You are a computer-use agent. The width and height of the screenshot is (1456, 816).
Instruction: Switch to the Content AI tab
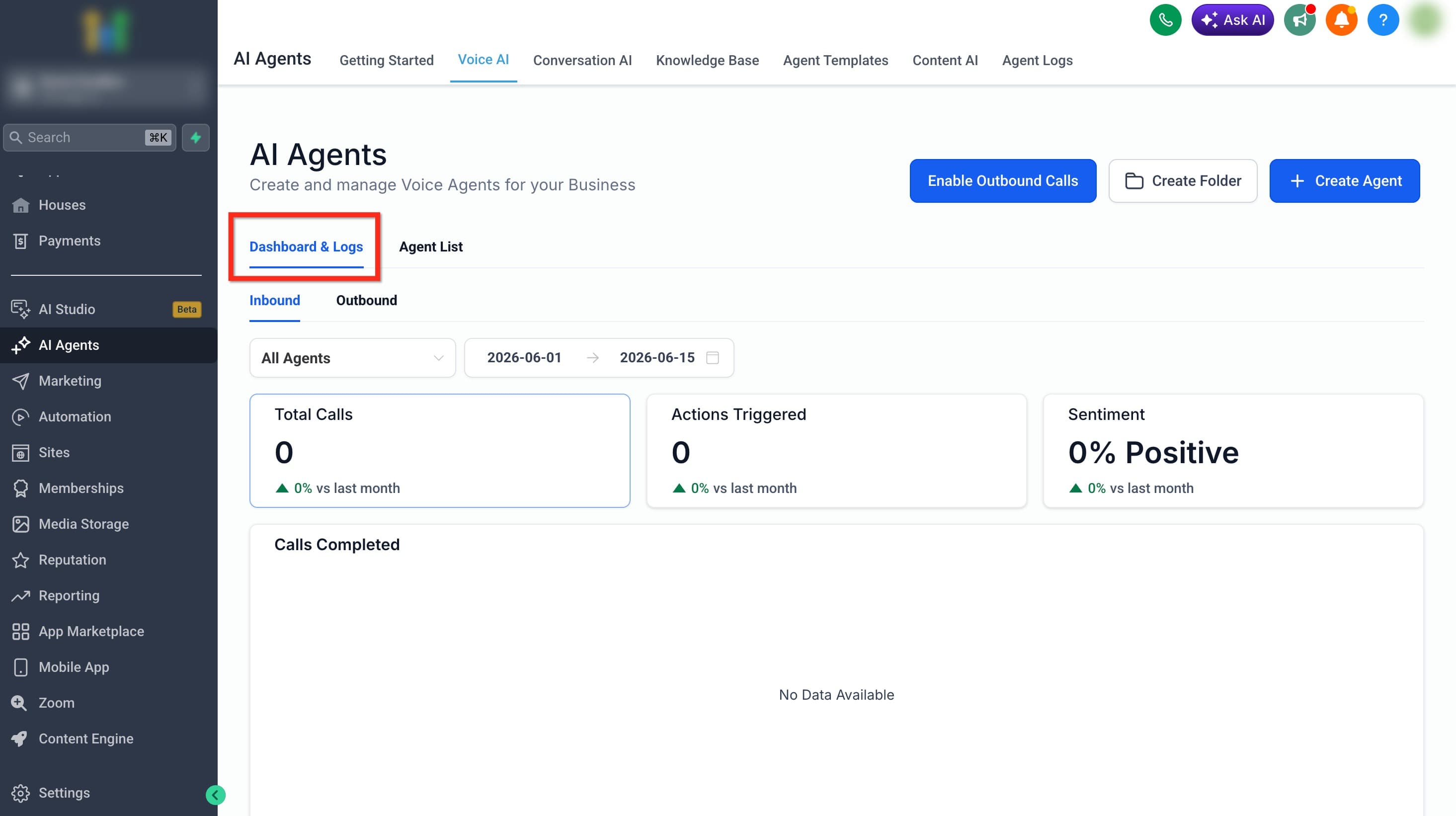click(945, 60)
